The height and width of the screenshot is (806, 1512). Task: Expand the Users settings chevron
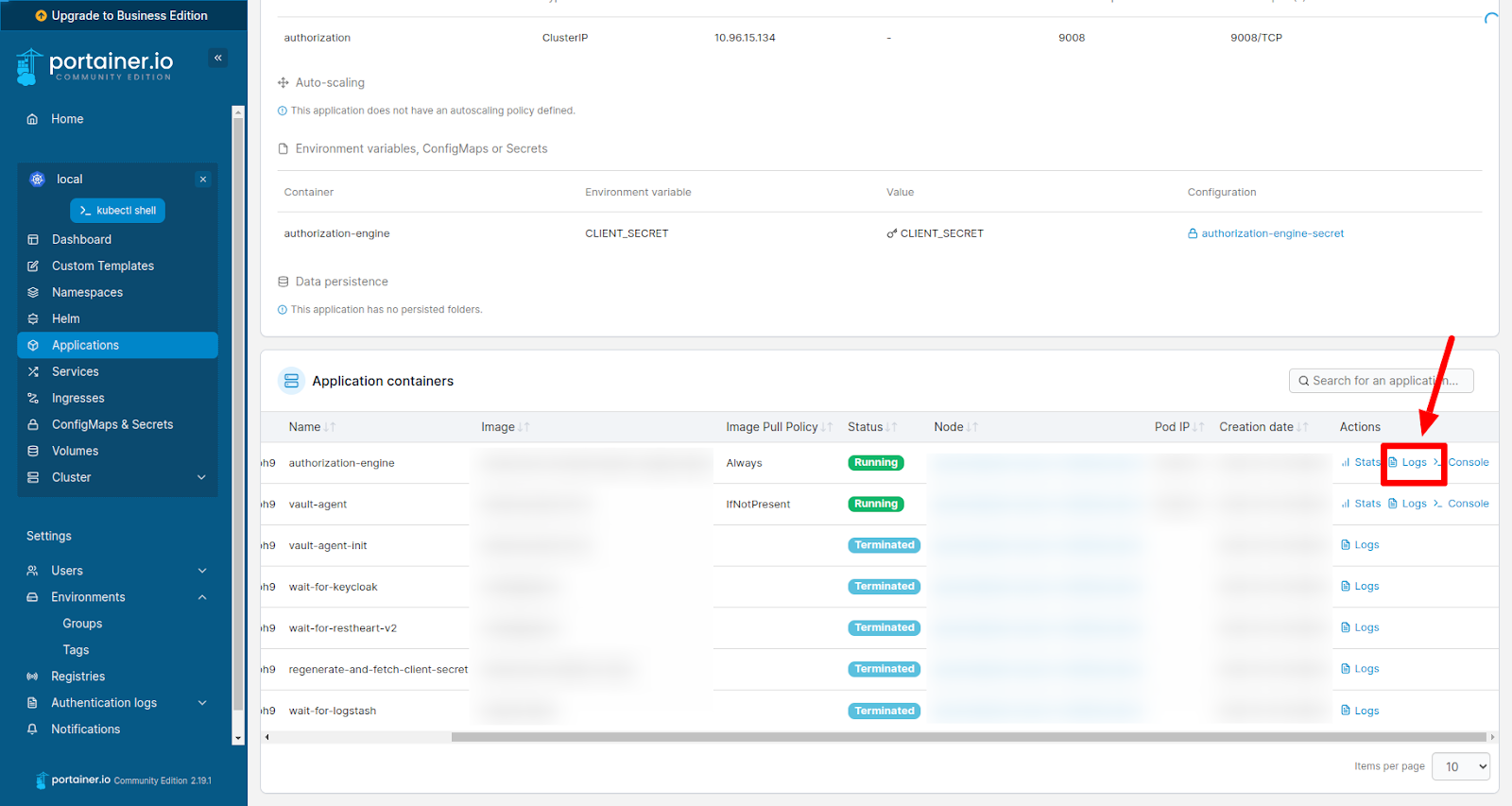pyautogui.click(x=201, y=571)
